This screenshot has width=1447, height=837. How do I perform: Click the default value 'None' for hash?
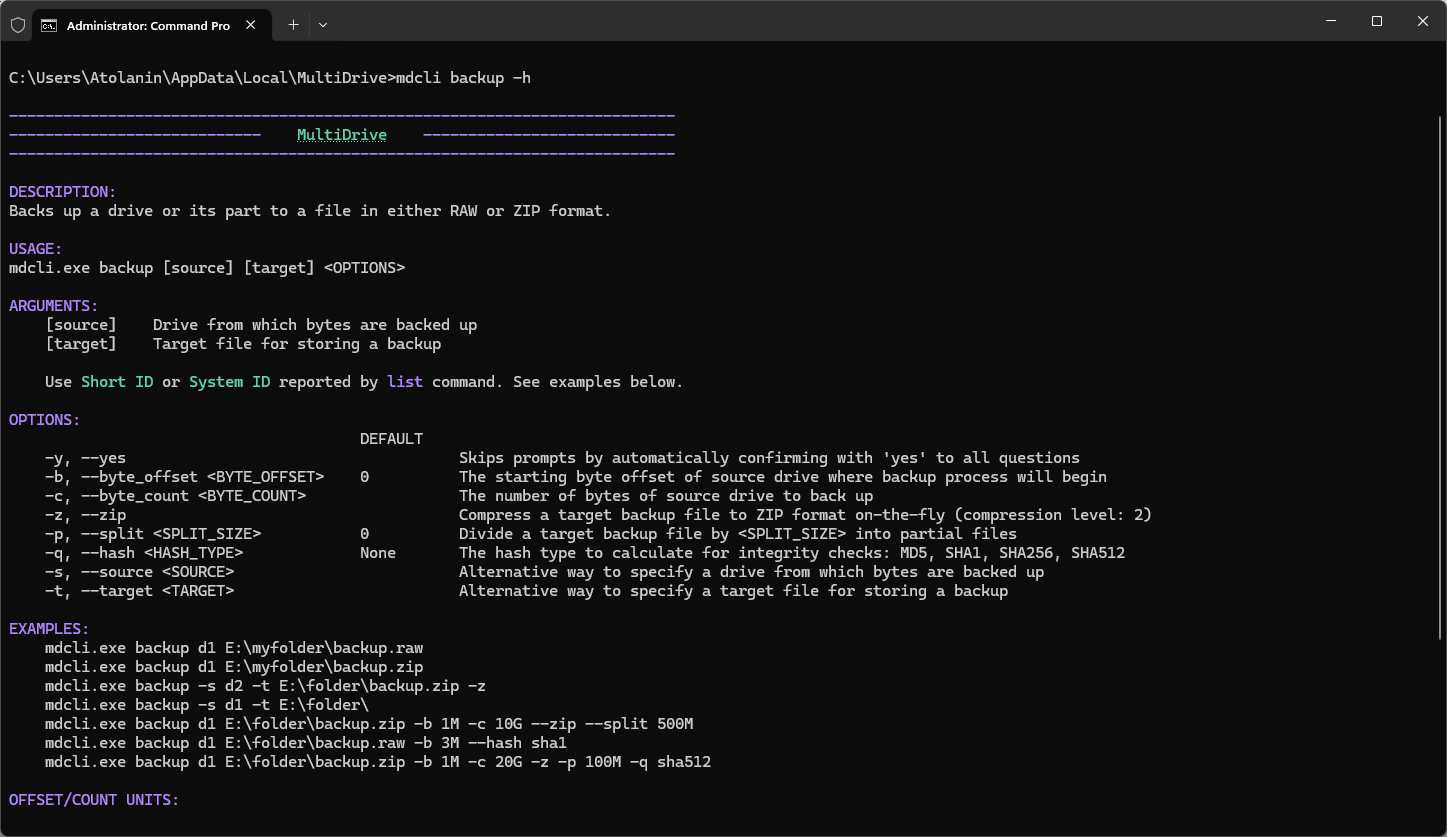(378, 553)
